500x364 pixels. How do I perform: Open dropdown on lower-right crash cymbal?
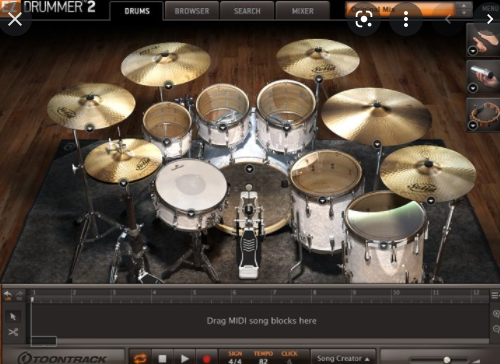[x=431, y=201]
